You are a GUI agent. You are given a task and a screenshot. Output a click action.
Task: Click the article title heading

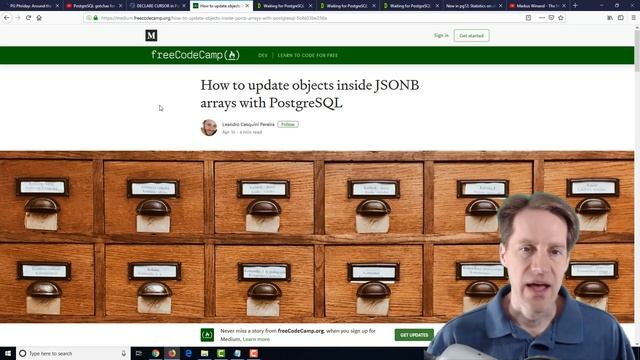coord(310,94)
